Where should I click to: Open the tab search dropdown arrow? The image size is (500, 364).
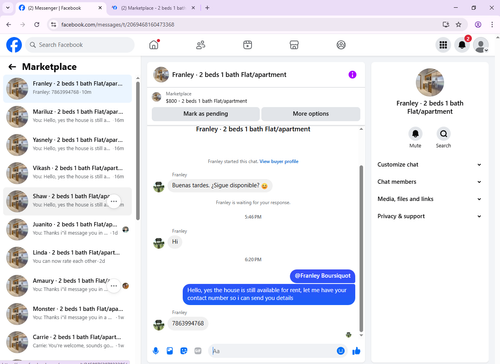point(8,8)
